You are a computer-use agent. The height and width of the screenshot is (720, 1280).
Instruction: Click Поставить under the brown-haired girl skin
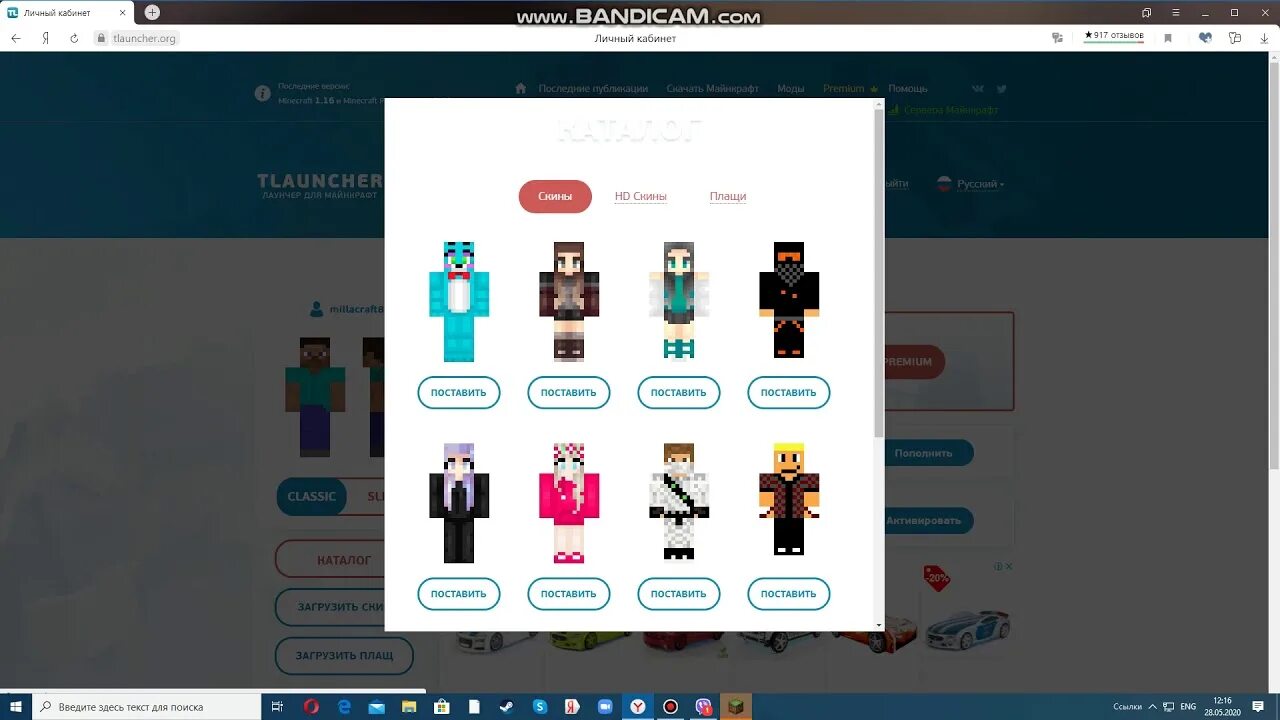569,393
